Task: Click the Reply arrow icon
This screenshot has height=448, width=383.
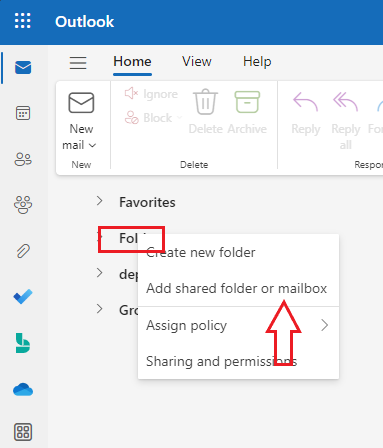Action: point(306,102)
